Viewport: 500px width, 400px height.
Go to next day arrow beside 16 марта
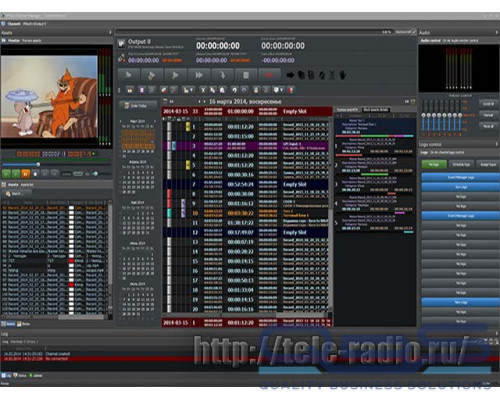(204, 101)
